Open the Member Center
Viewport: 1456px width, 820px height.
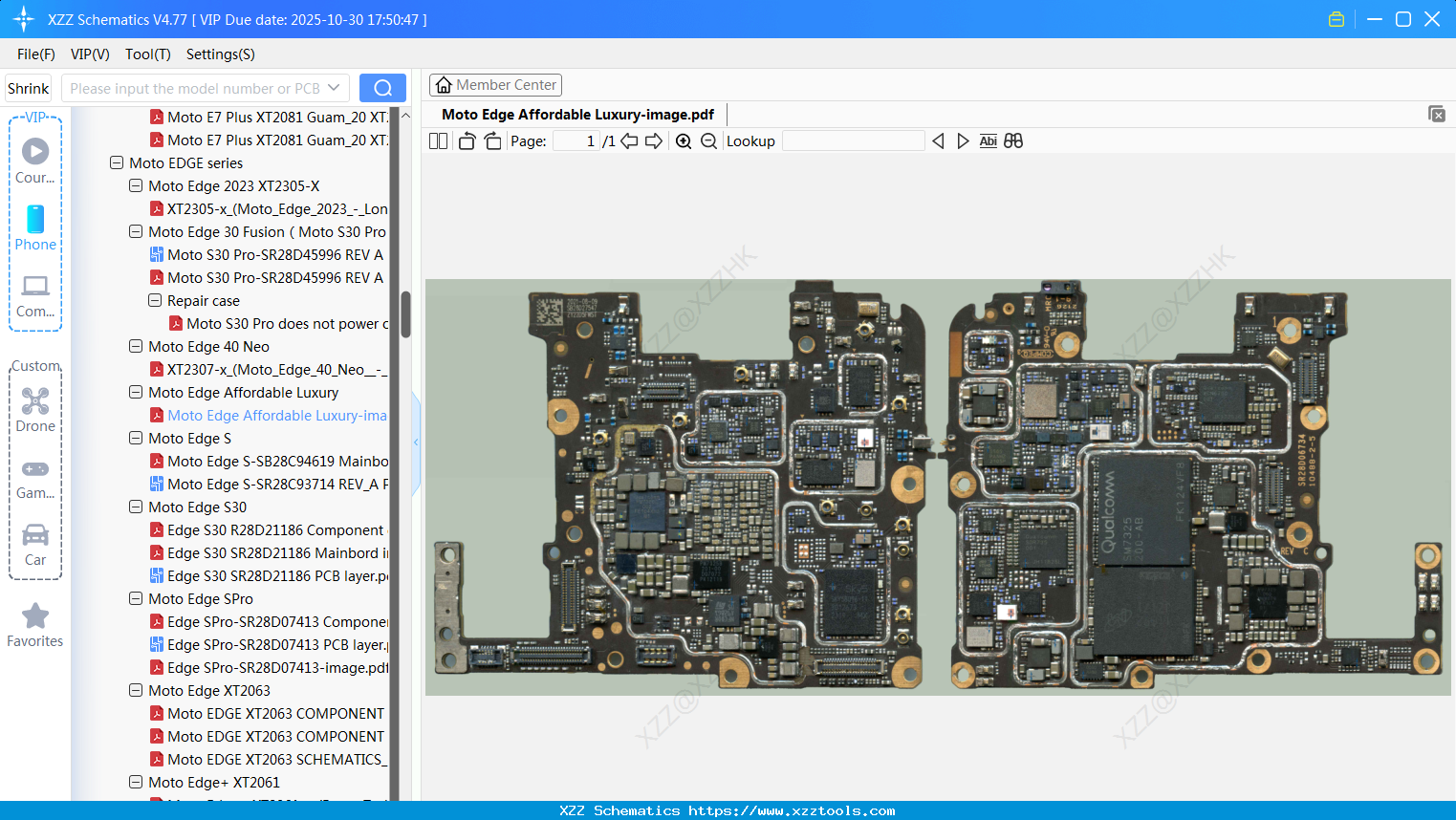(x=495, y=85)
